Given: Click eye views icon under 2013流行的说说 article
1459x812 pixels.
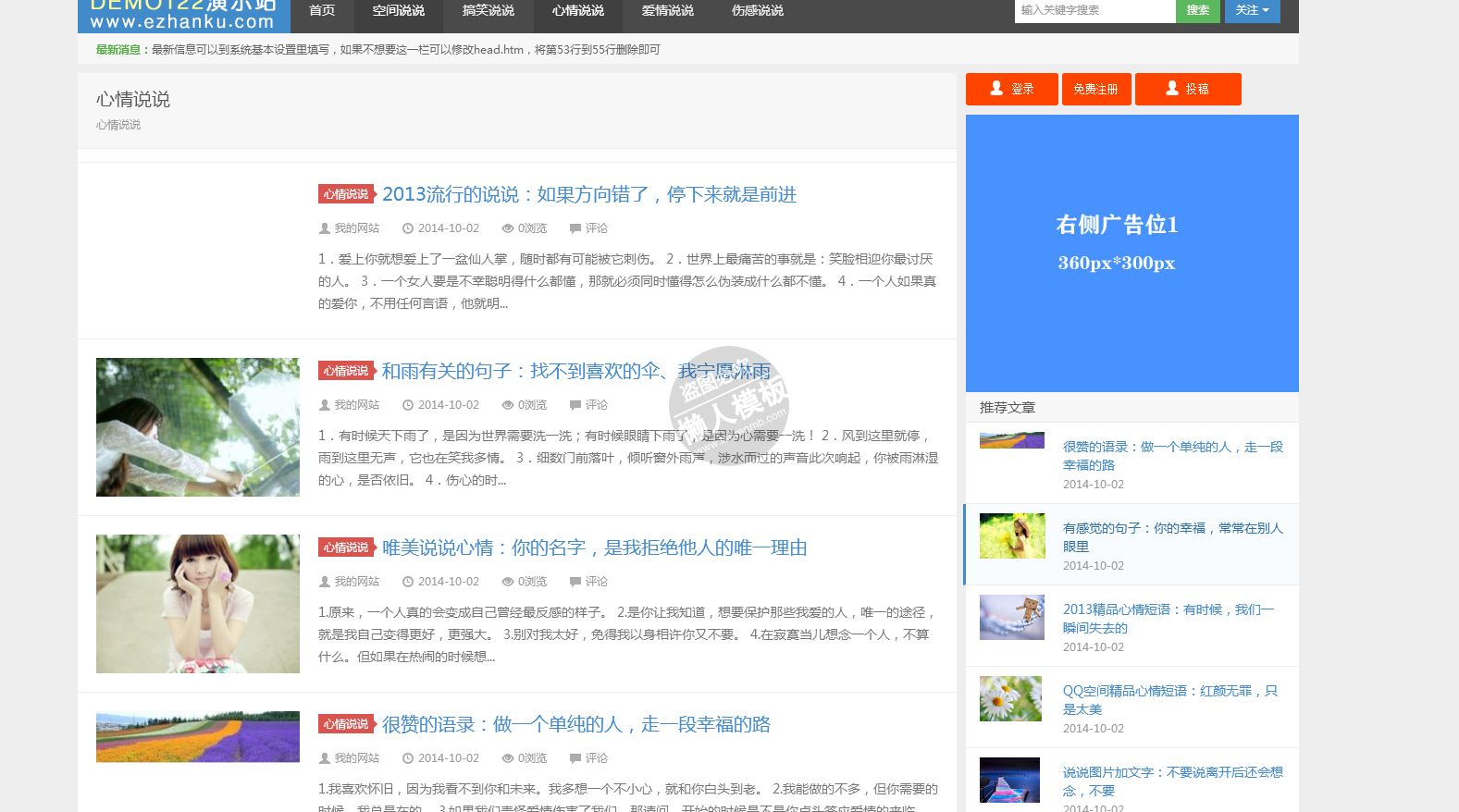Looking at the screenshot, I should 508,228.
